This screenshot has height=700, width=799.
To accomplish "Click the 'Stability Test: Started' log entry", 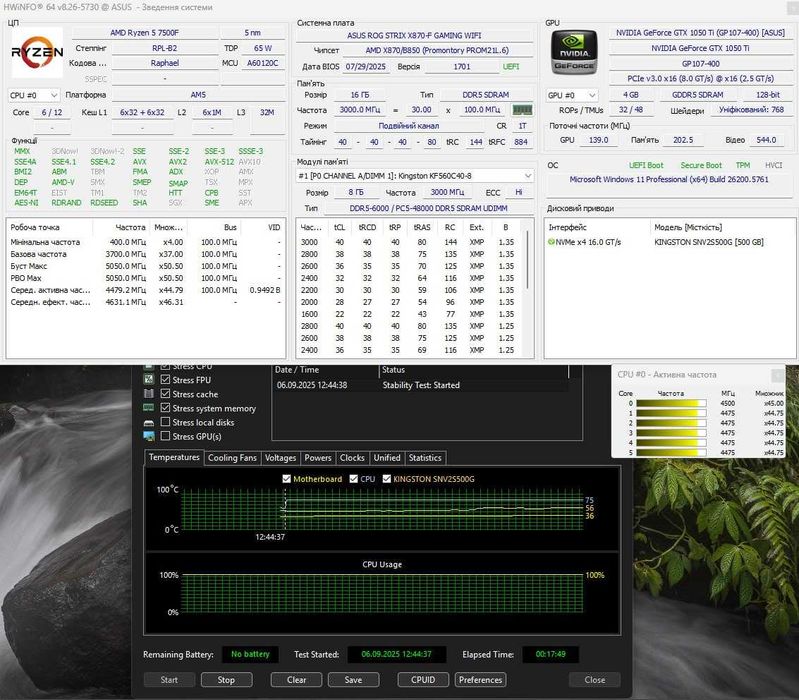I will click(421, 385).
